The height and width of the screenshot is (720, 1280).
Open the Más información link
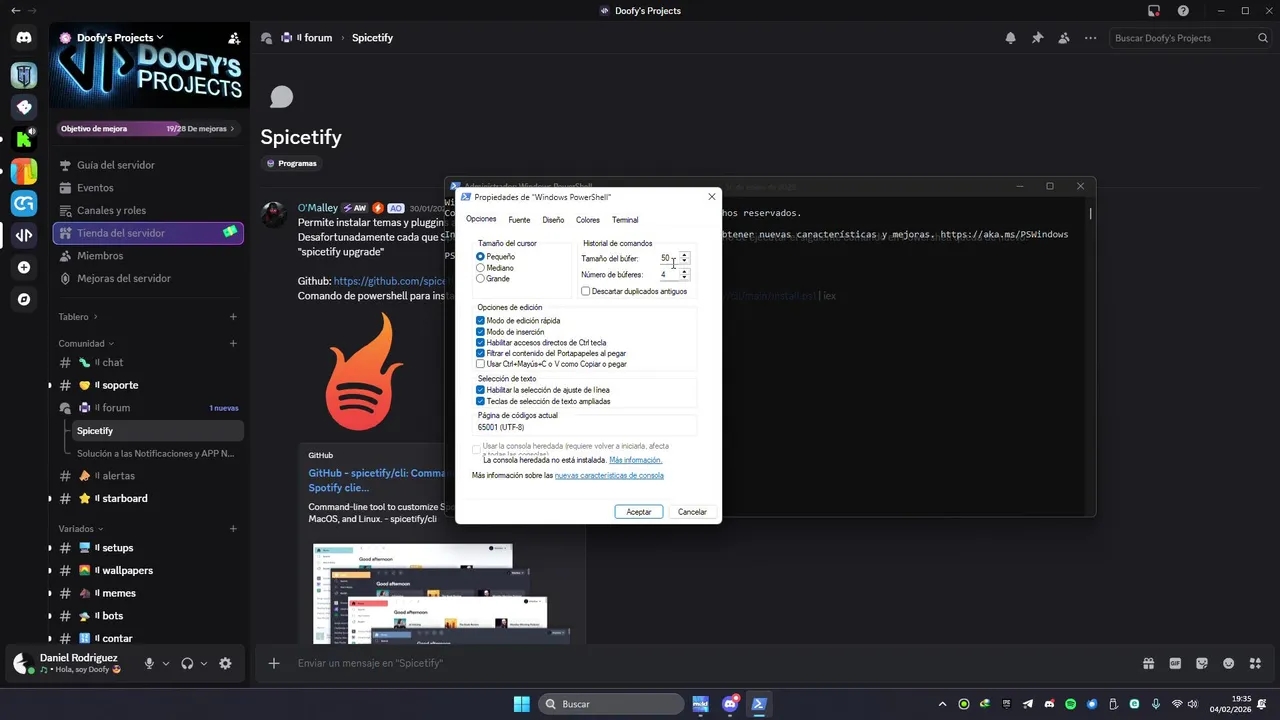click(x=635, y=460)
